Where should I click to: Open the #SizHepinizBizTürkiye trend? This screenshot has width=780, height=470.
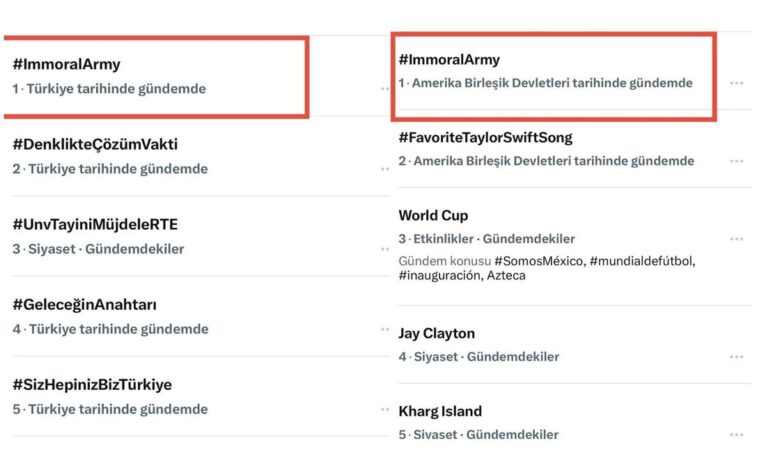tap(92, 384)
